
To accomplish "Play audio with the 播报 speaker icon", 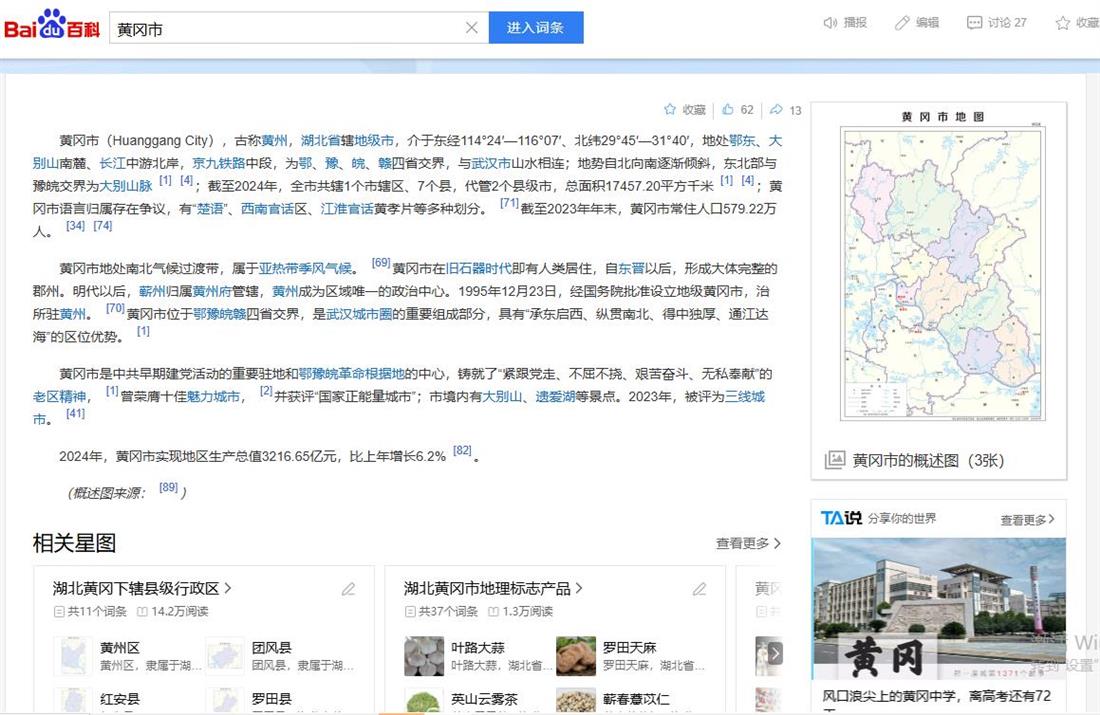I will pos(830,22).
